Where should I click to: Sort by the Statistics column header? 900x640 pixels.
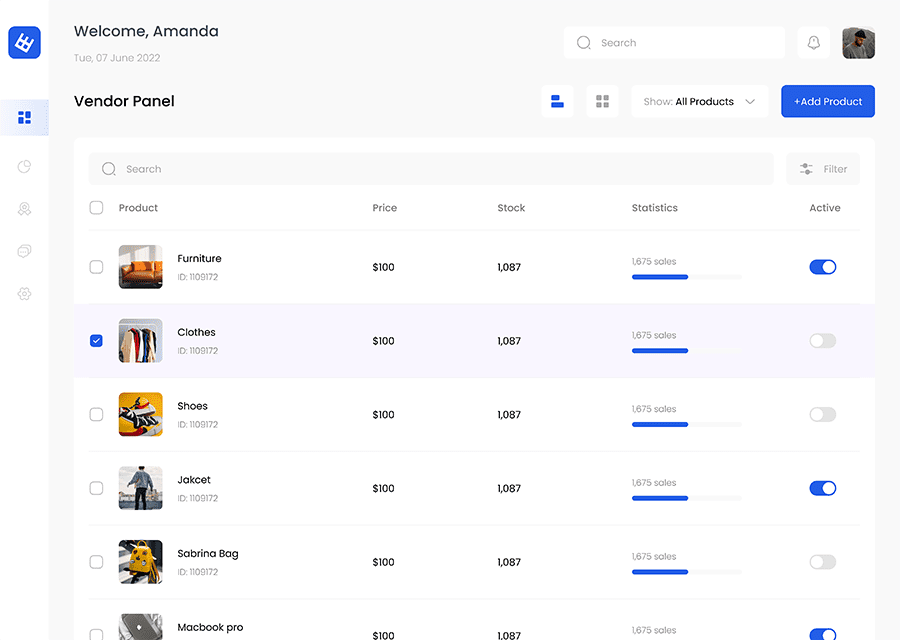[x=654, y=208]
